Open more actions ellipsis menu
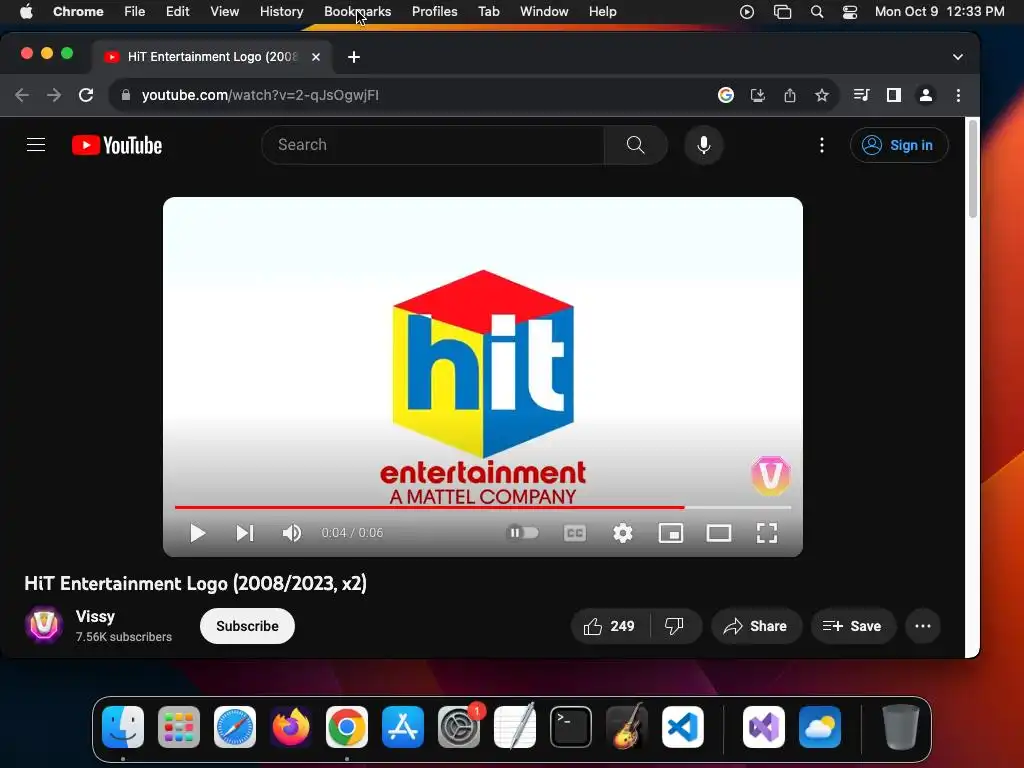 (x=923, y=626)
